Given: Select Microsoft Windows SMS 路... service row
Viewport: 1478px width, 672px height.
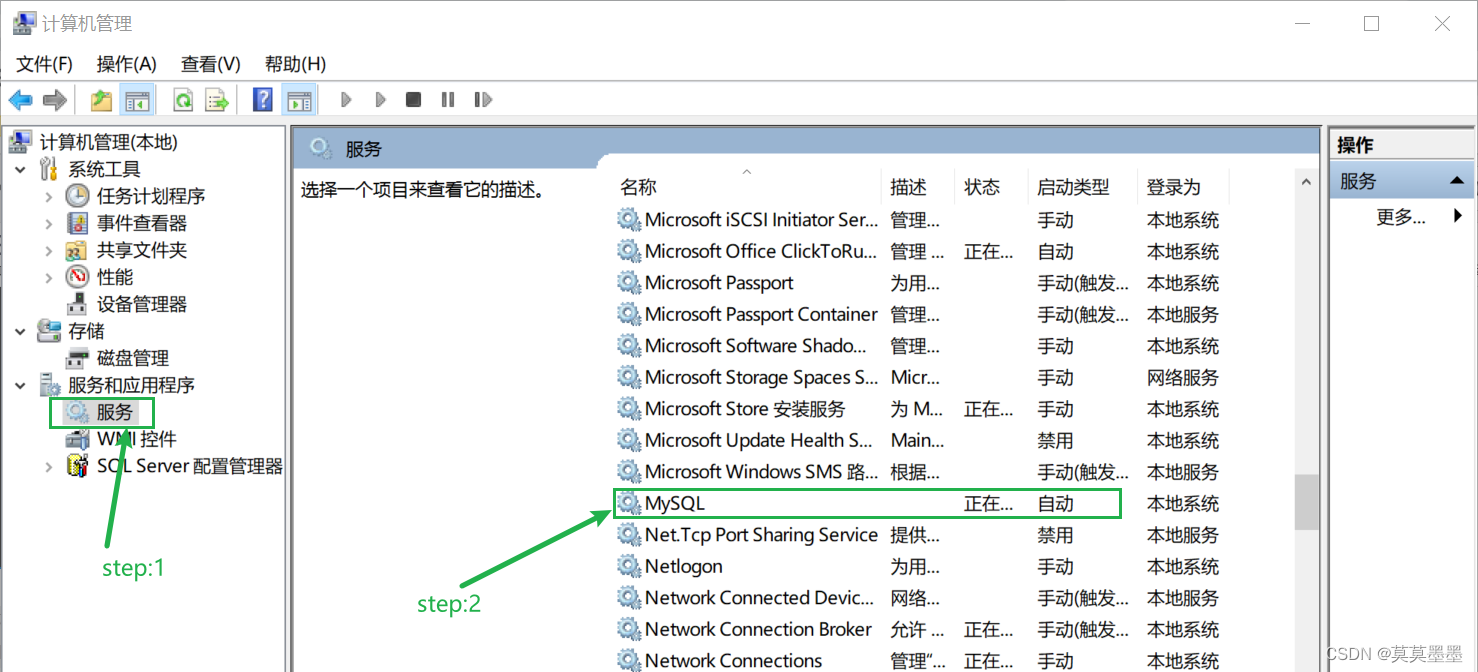Looking at the screenshot, I should 920,472.
